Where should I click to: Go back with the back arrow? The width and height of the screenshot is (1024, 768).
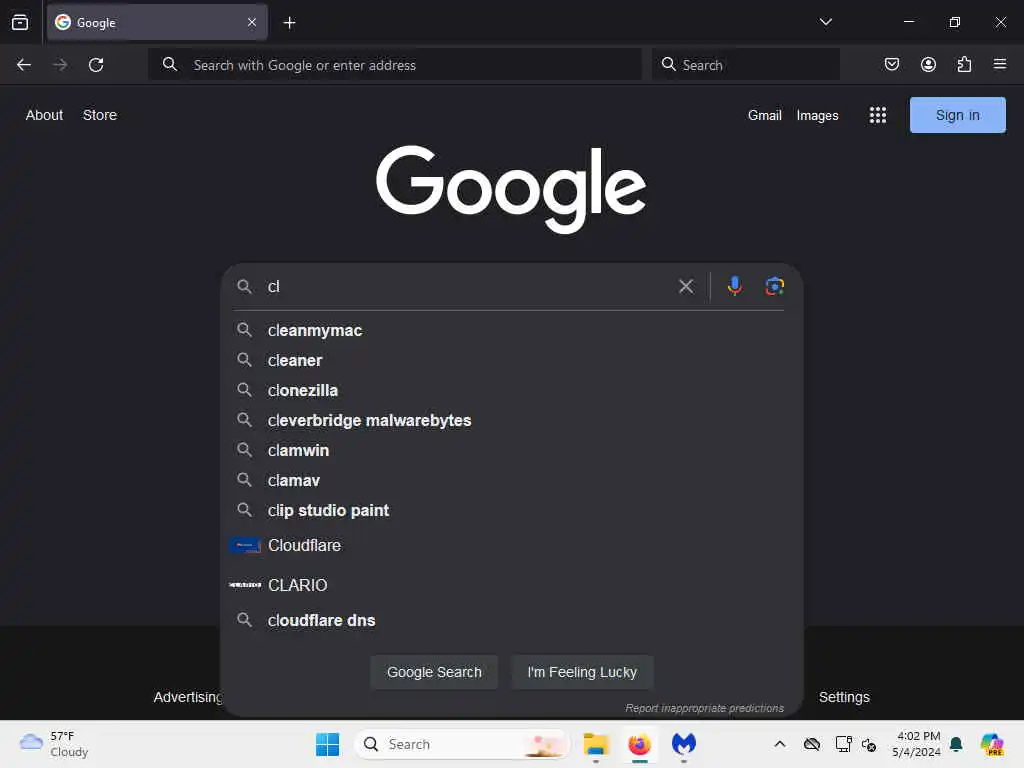pyautogui.click(x=24, y=65)
